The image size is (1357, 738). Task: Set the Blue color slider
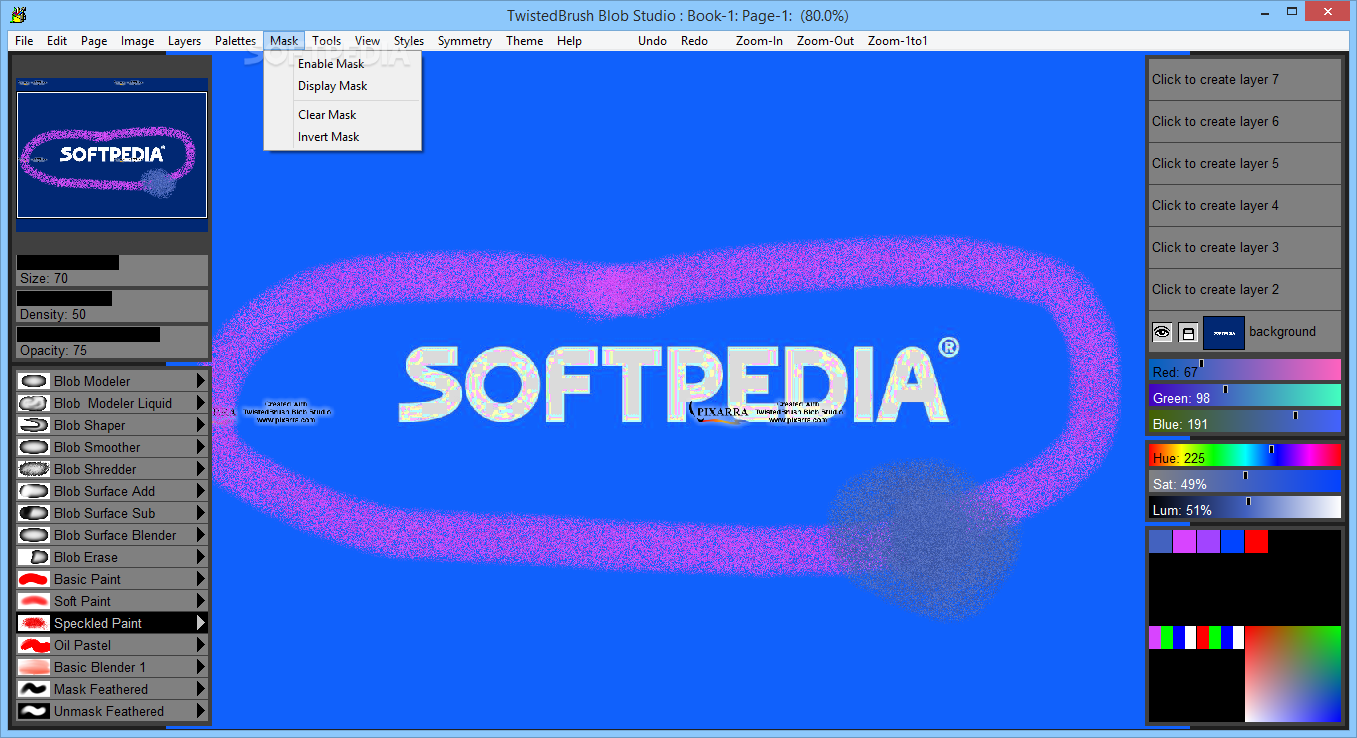tap(1245, 422)
